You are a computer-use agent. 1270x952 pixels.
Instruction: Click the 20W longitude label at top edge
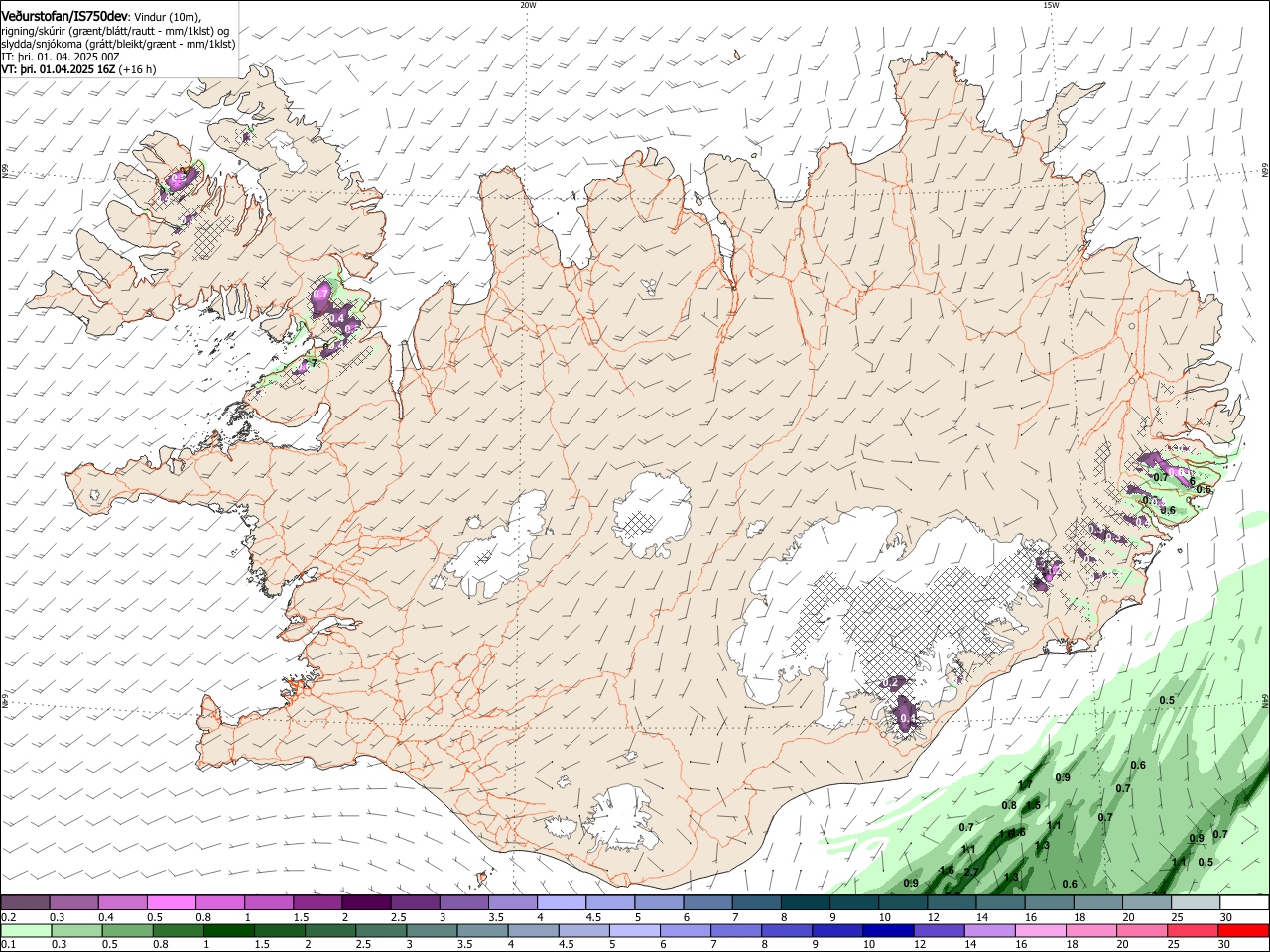coord(528,5)
